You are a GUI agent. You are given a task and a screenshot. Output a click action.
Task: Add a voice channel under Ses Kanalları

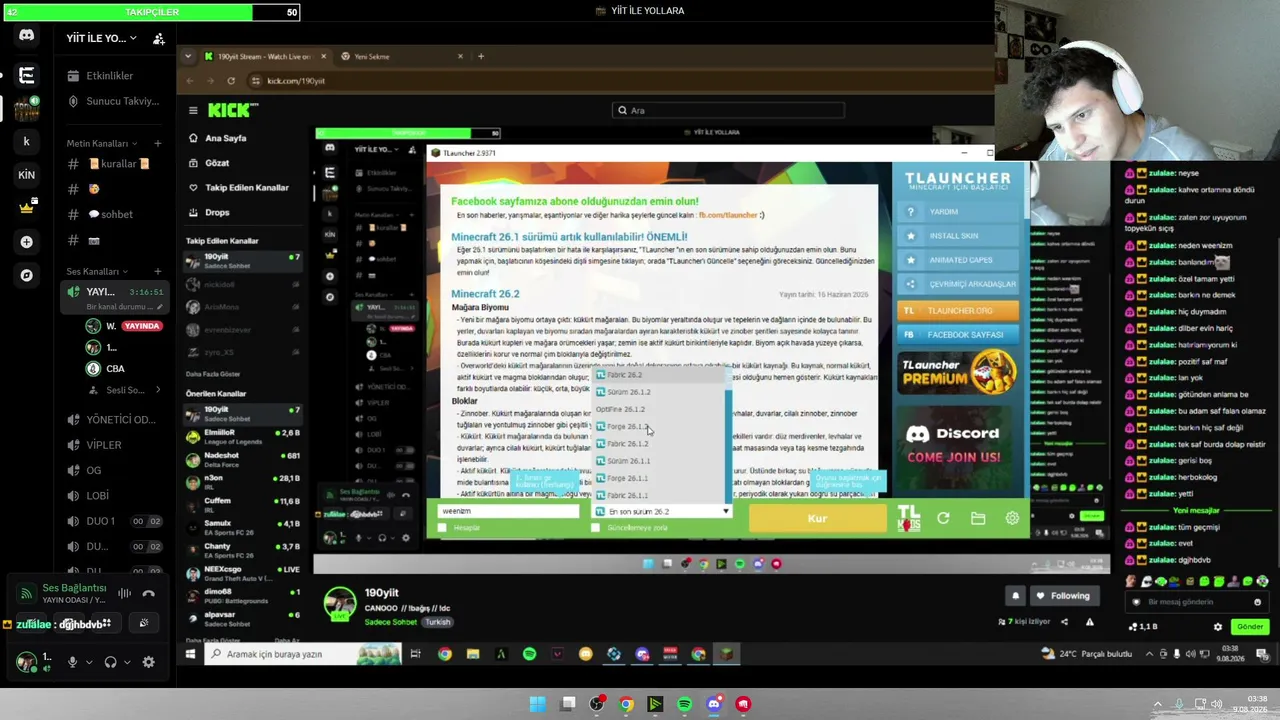[157, 271]
